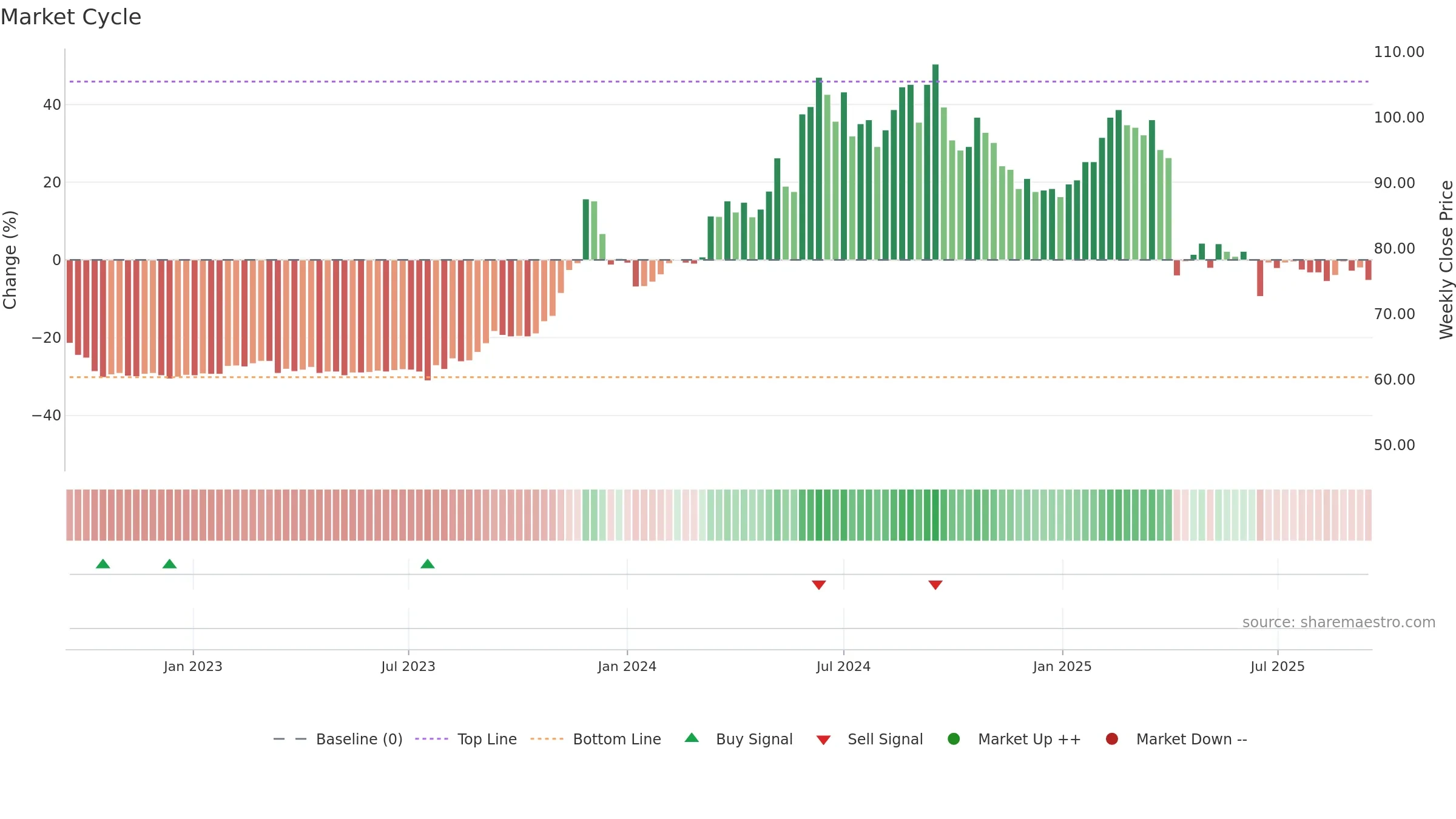Click the 20 tick on the Change axis
Screen dimensions: 1456x819
(52, 182)
